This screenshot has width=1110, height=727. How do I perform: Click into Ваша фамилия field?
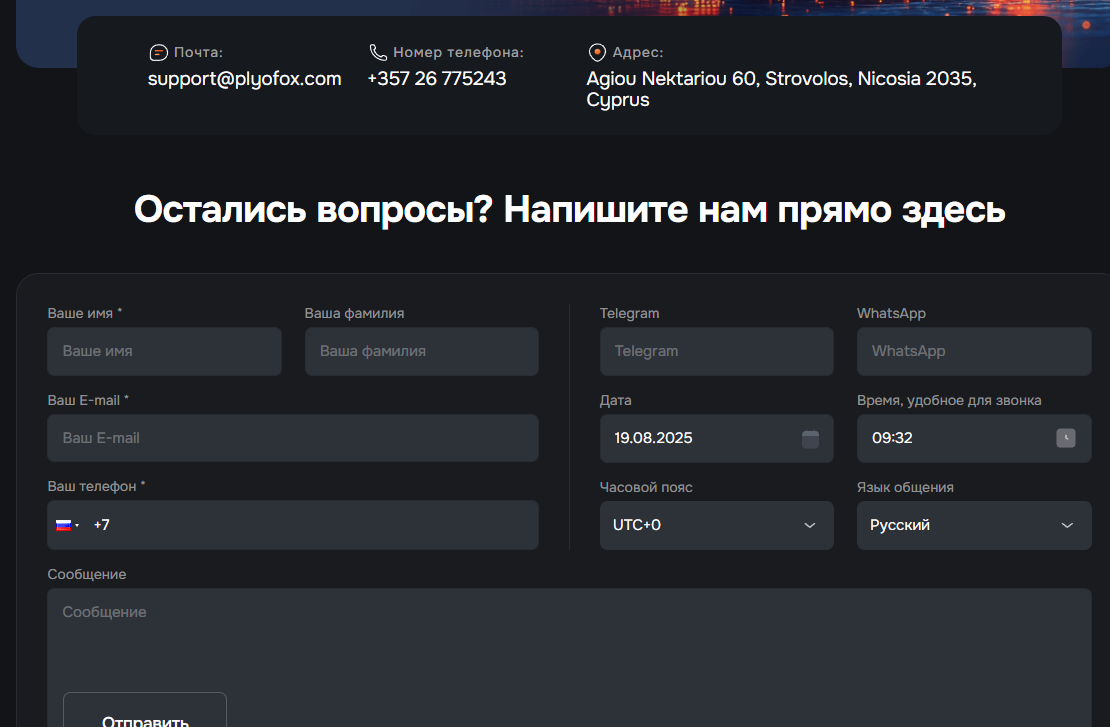tap(421, 352)
